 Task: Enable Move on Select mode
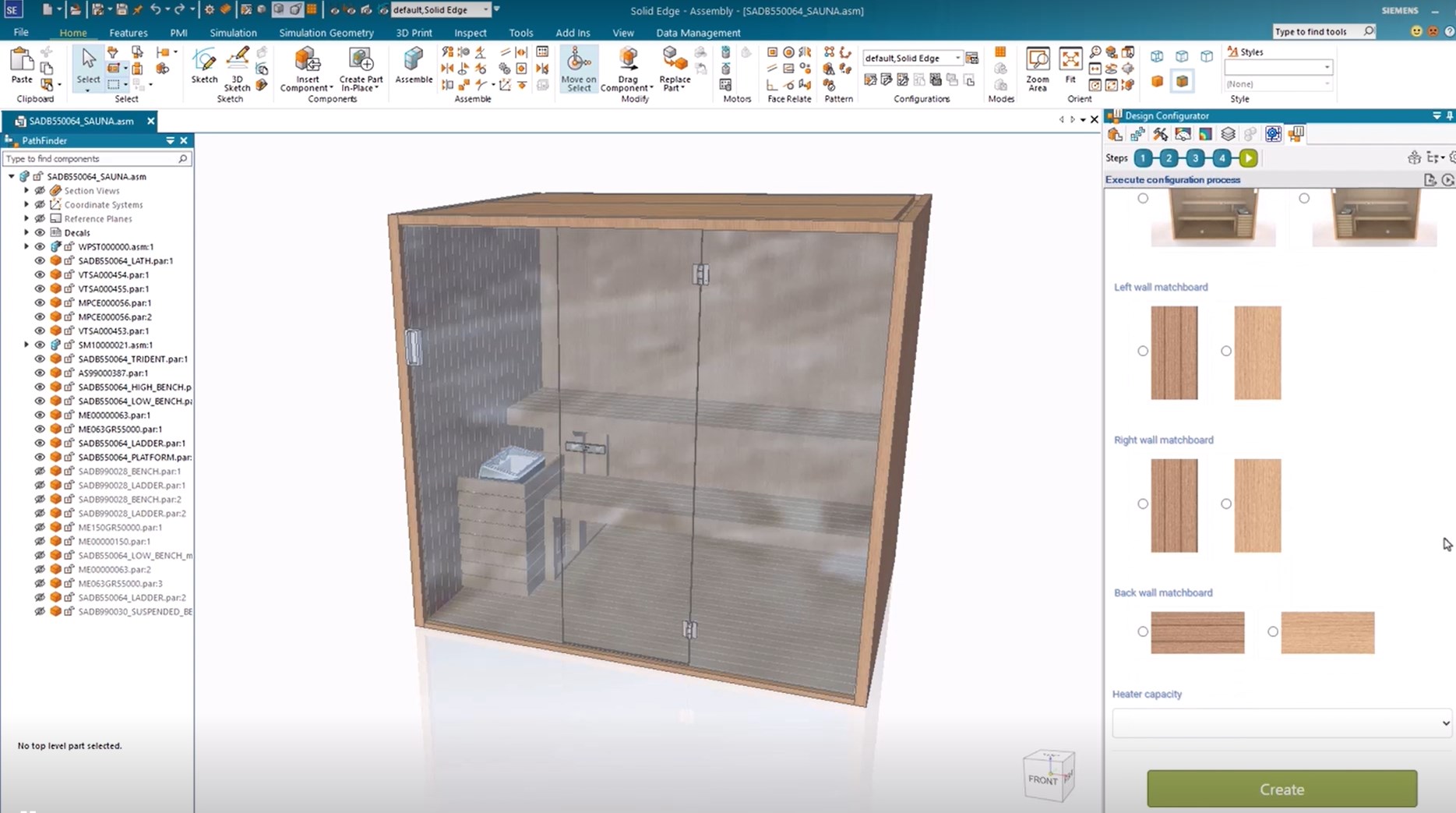click(x=578, y=69)
